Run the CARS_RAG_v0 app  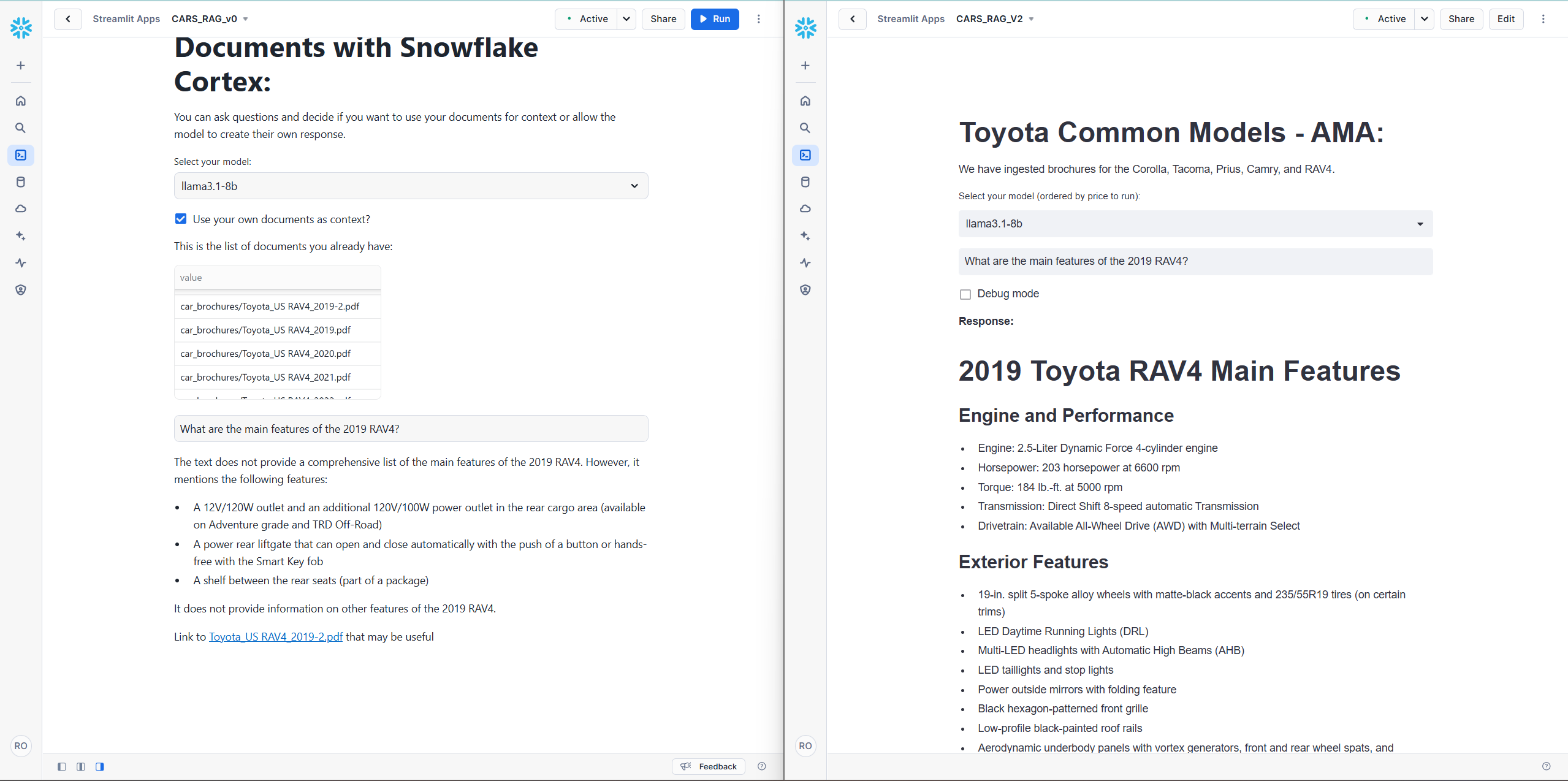tap(715, 19)
